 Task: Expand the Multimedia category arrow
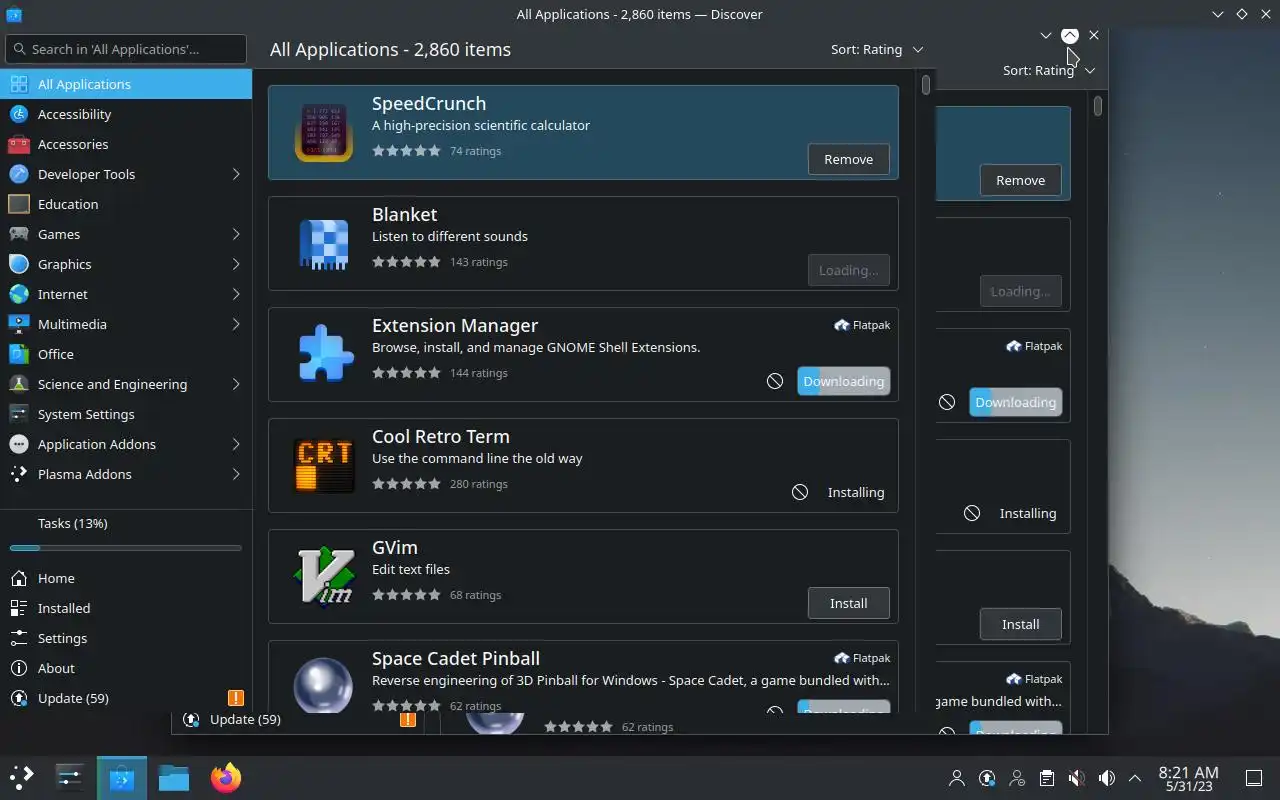point(236,324)
